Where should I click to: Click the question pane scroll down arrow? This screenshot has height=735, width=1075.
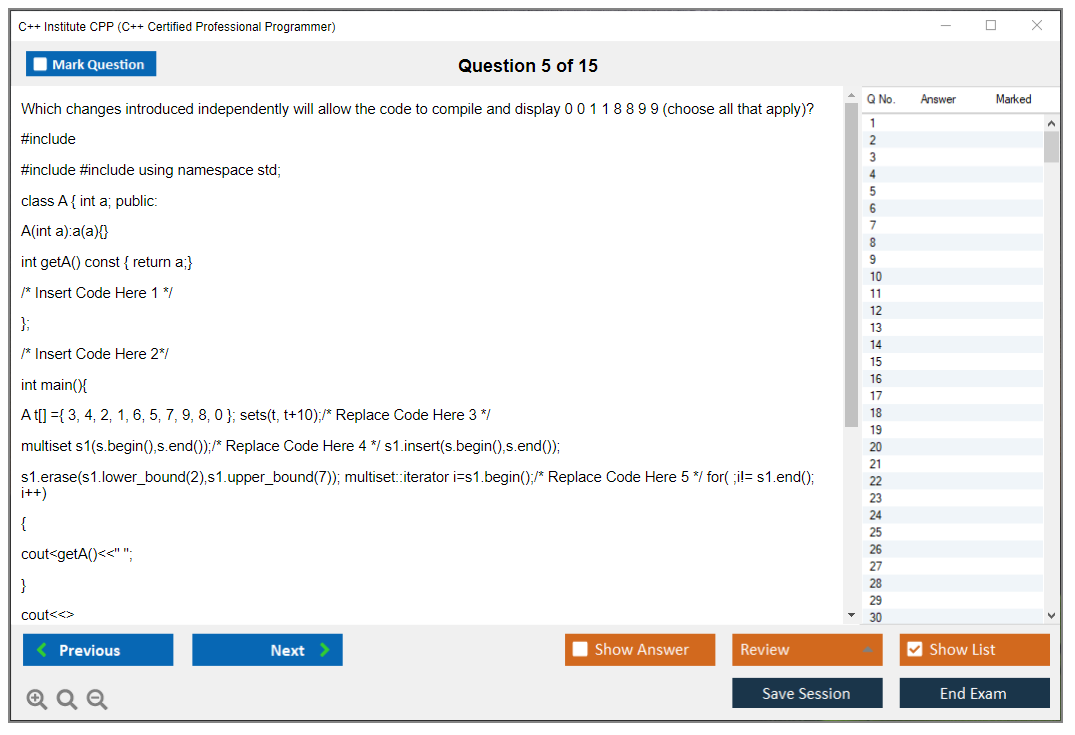coord(851,615)
